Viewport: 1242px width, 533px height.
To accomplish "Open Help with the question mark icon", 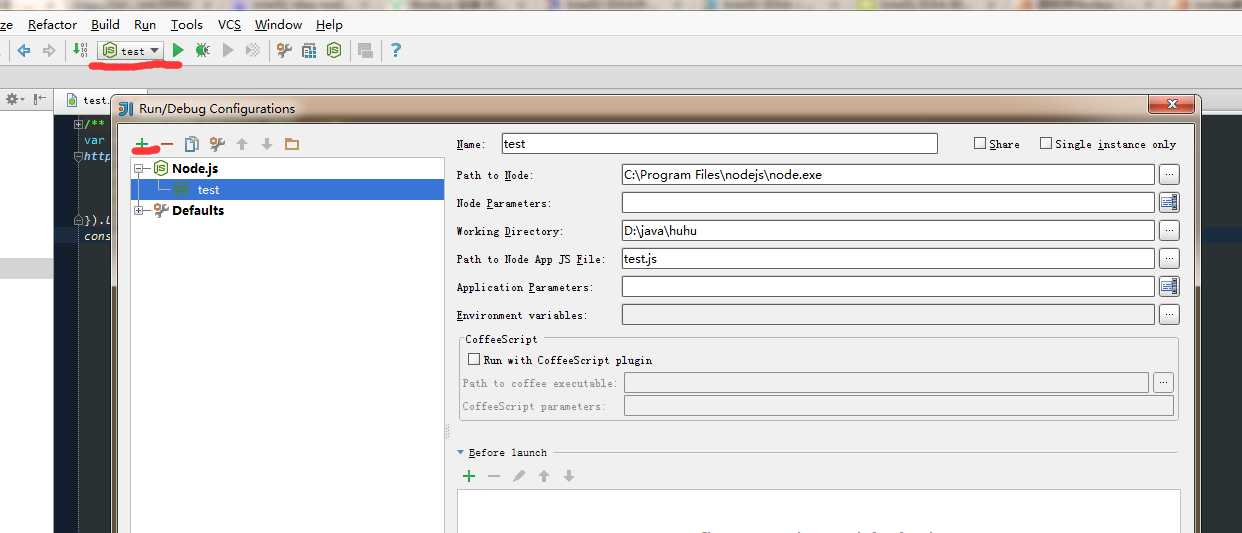I will (x=396, y=50).
